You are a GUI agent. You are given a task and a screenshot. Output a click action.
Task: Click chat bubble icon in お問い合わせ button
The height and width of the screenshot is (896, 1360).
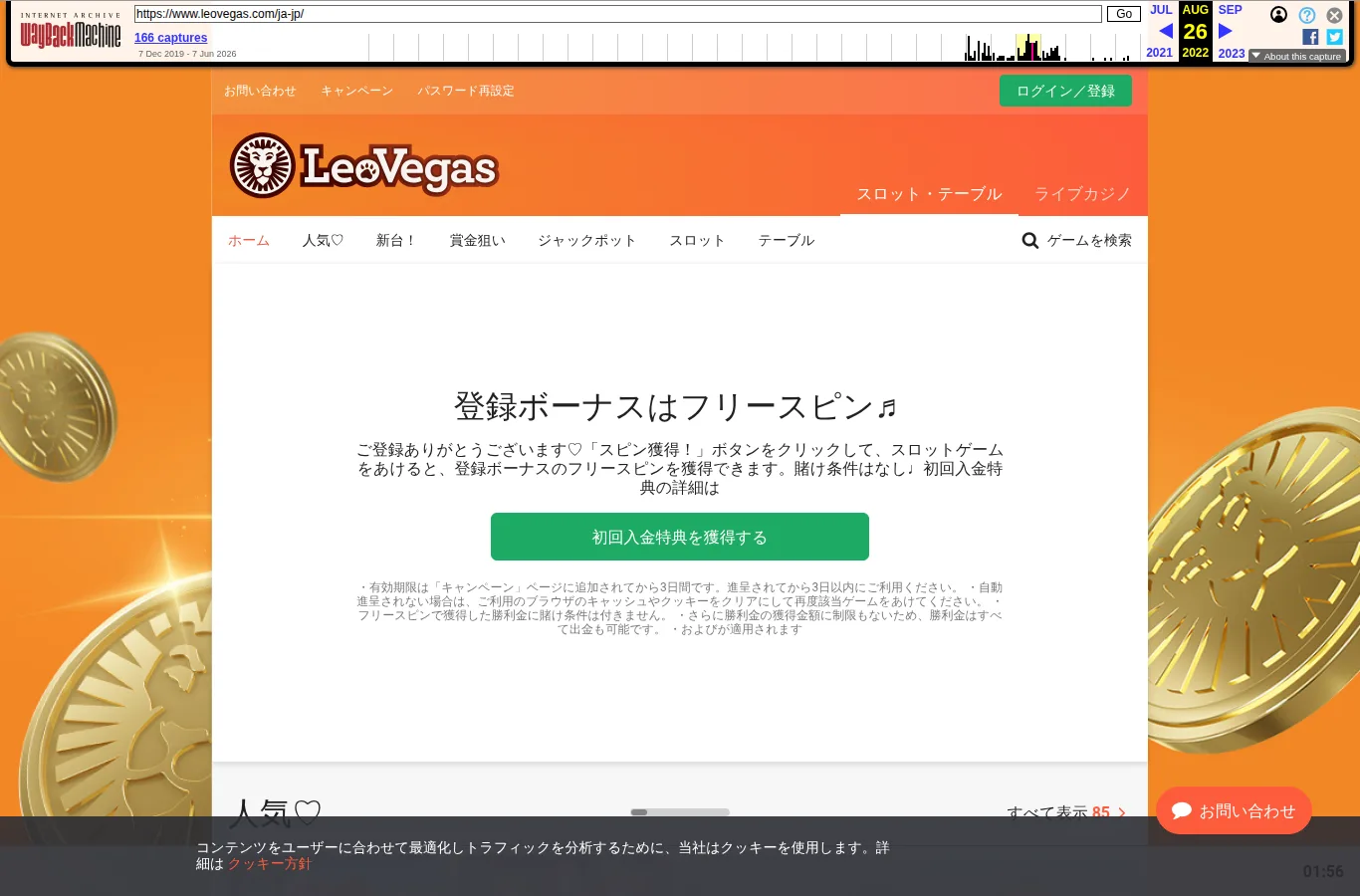point(1182,810)
